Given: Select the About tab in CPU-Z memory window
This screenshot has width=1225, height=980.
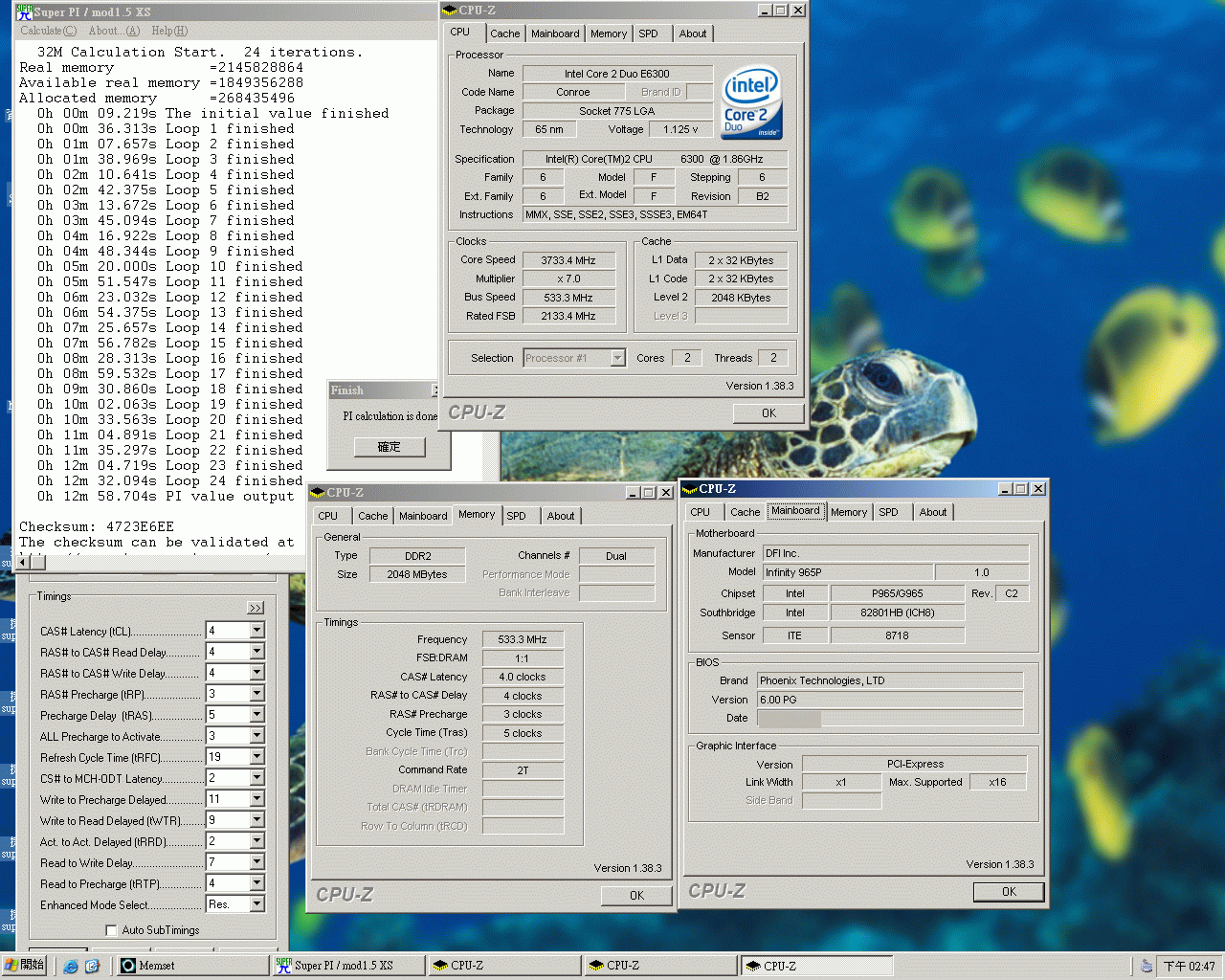Looking at the screenshot, I should click(561, 516).
